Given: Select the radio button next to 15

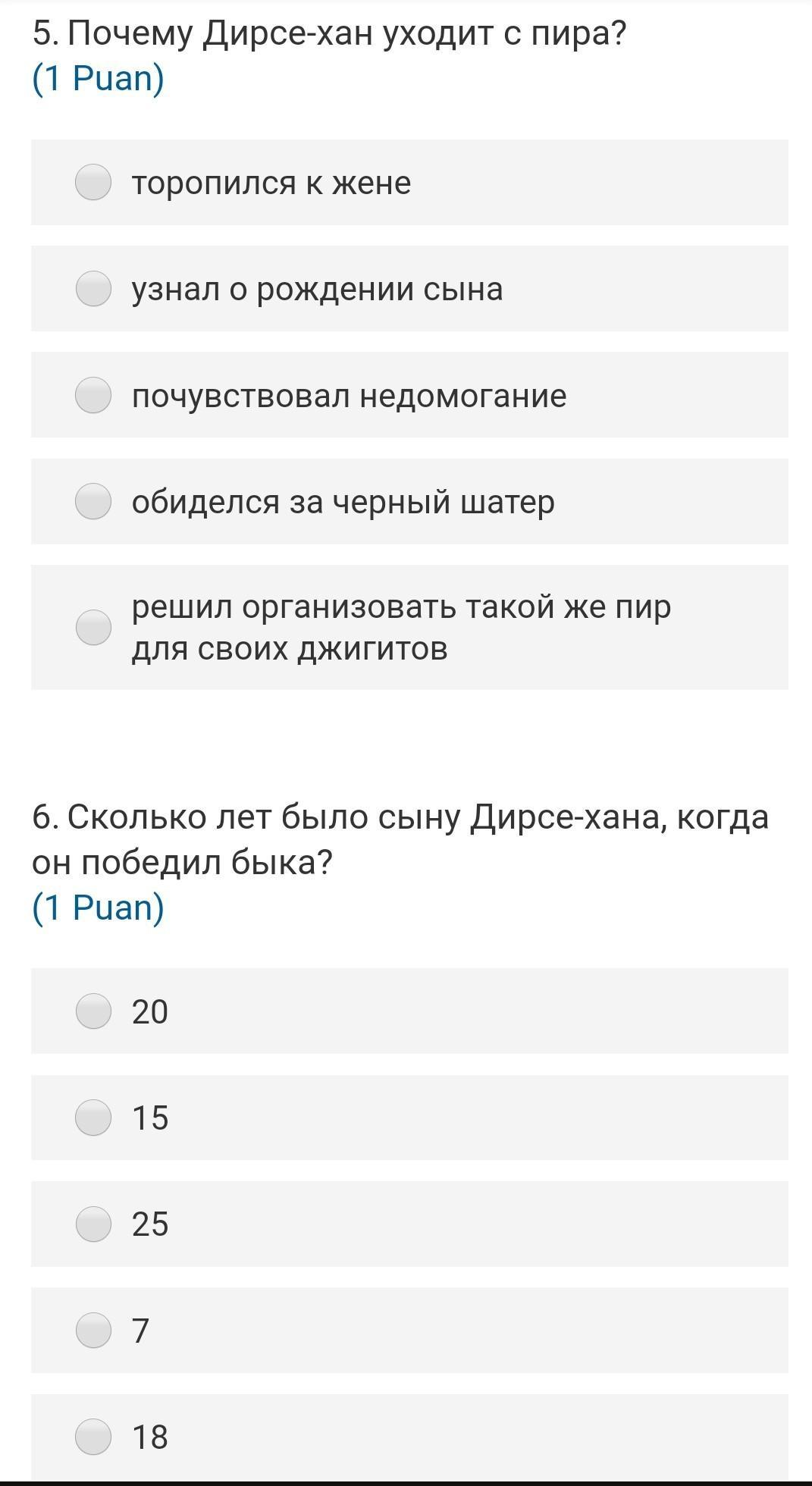Looking at the screenshot, I should 93,1118.
